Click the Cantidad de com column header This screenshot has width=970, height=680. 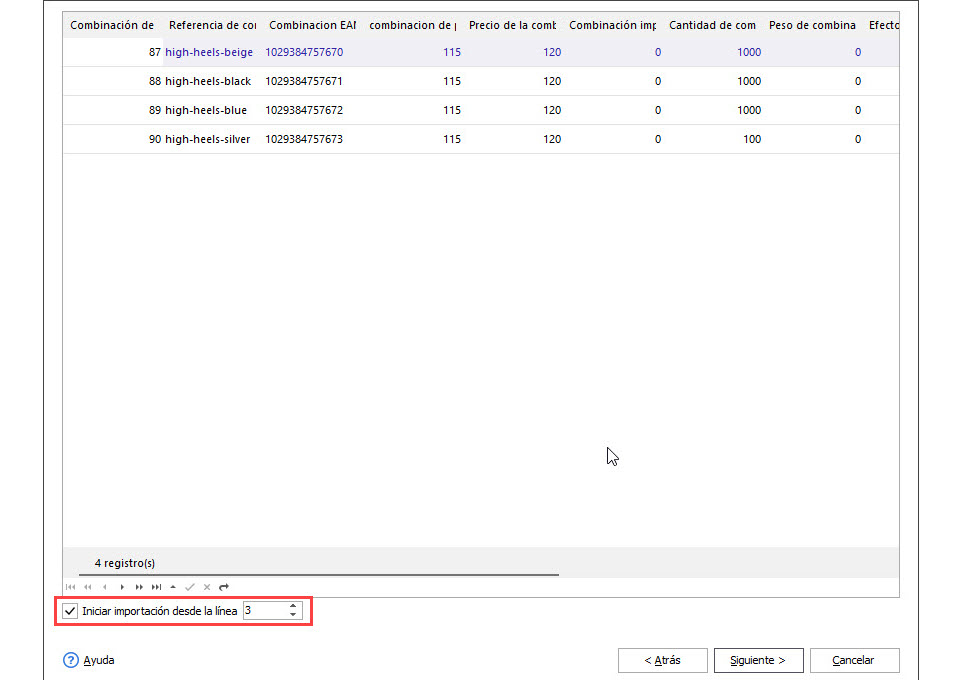[713, 25]
